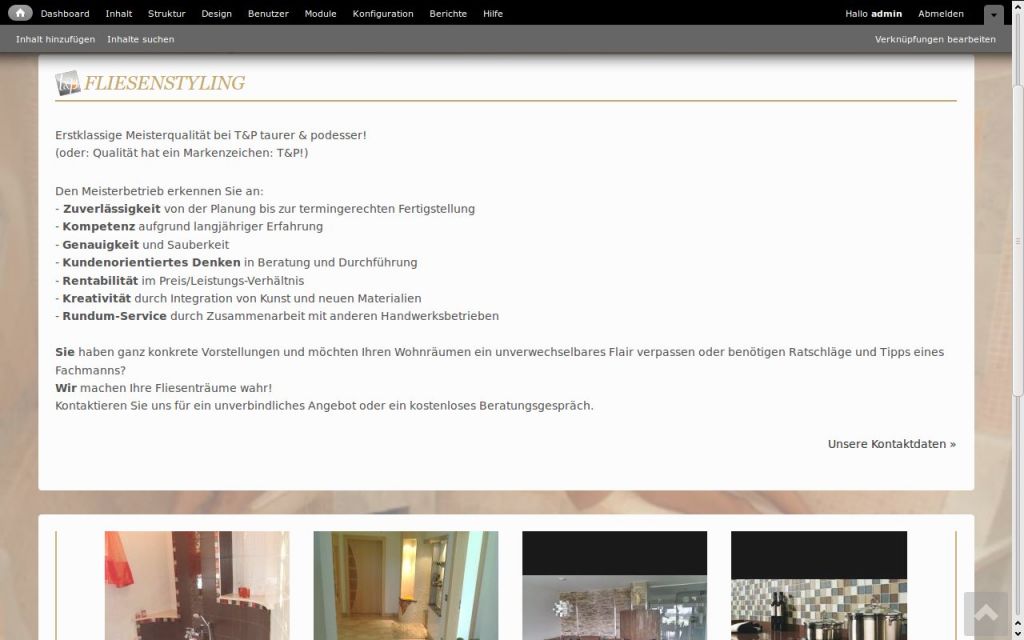Open the Hilfe menu
The height and width of the screenshot is (640, 1024).
(493, 14)
